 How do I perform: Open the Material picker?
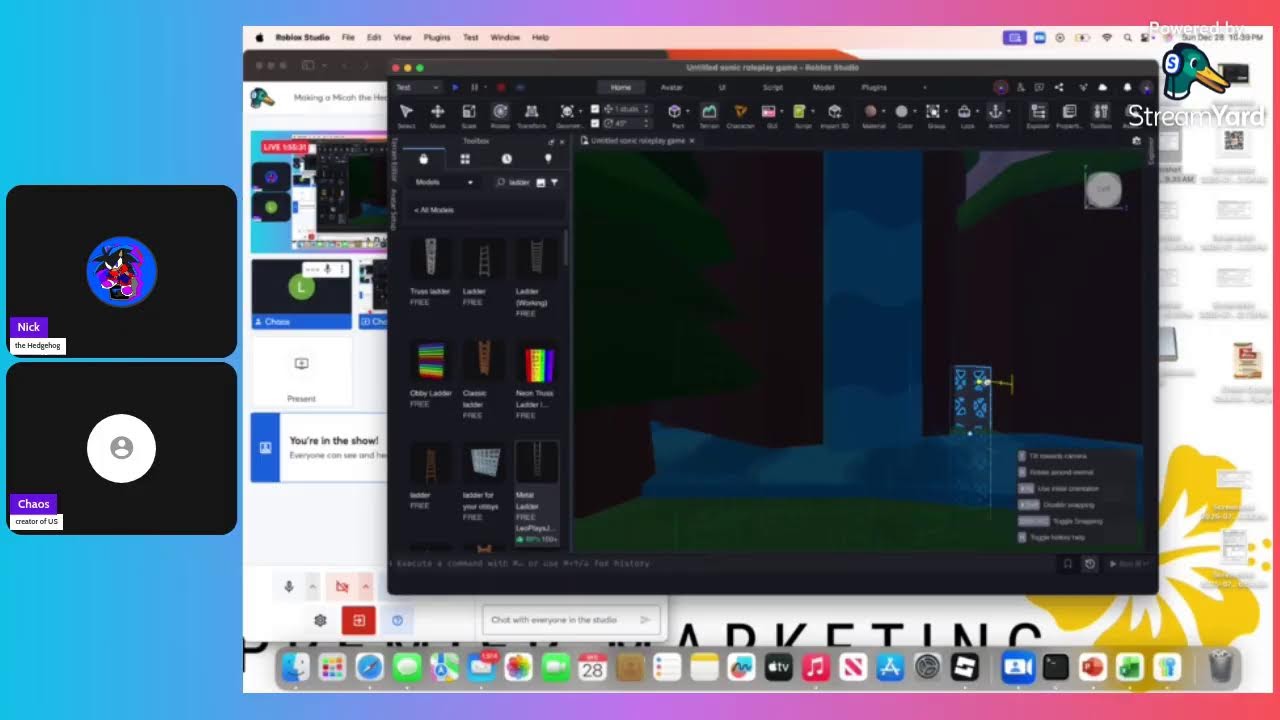tap(871, 115)
